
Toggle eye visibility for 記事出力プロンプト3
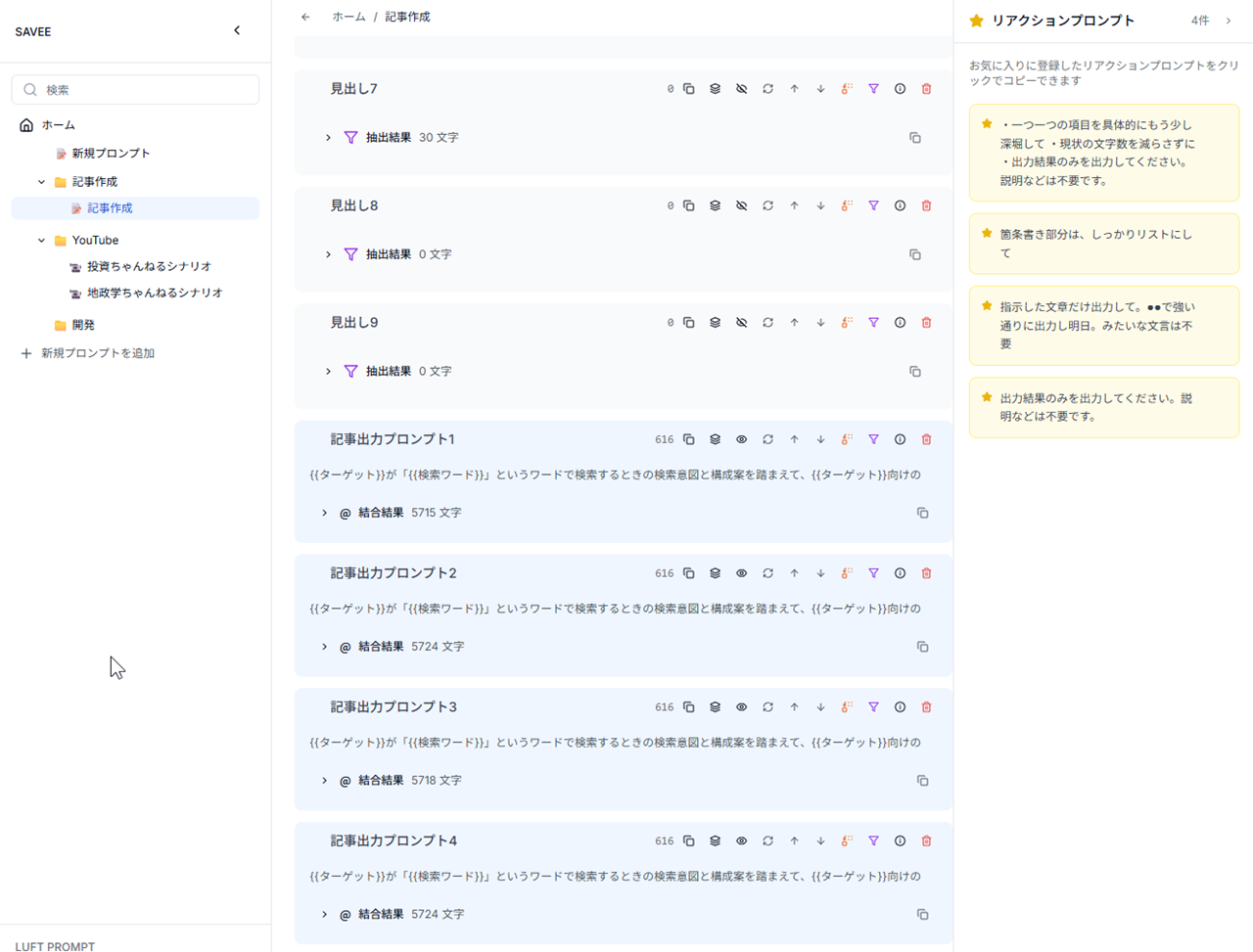(742, 707)
